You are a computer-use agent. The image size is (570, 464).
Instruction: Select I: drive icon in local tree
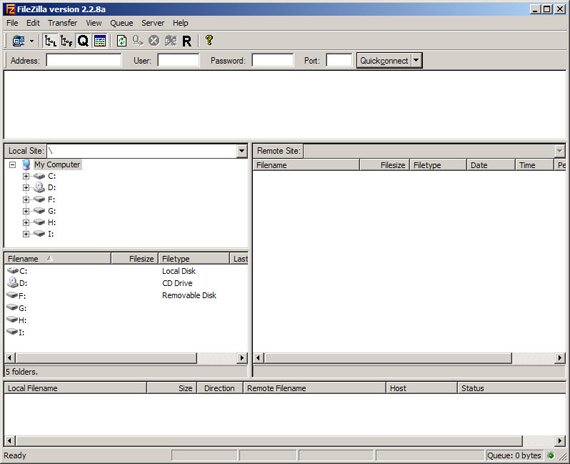click(x=39, y=234)
